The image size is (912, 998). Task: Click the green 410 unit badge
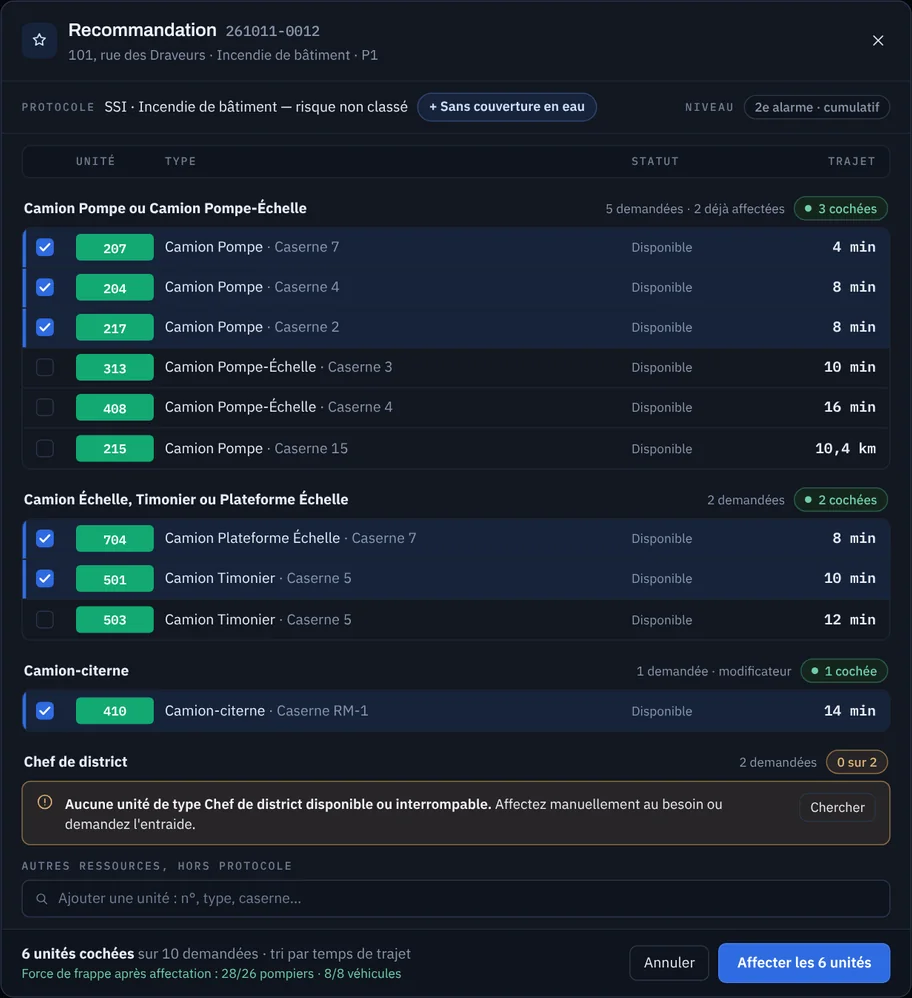115,711
